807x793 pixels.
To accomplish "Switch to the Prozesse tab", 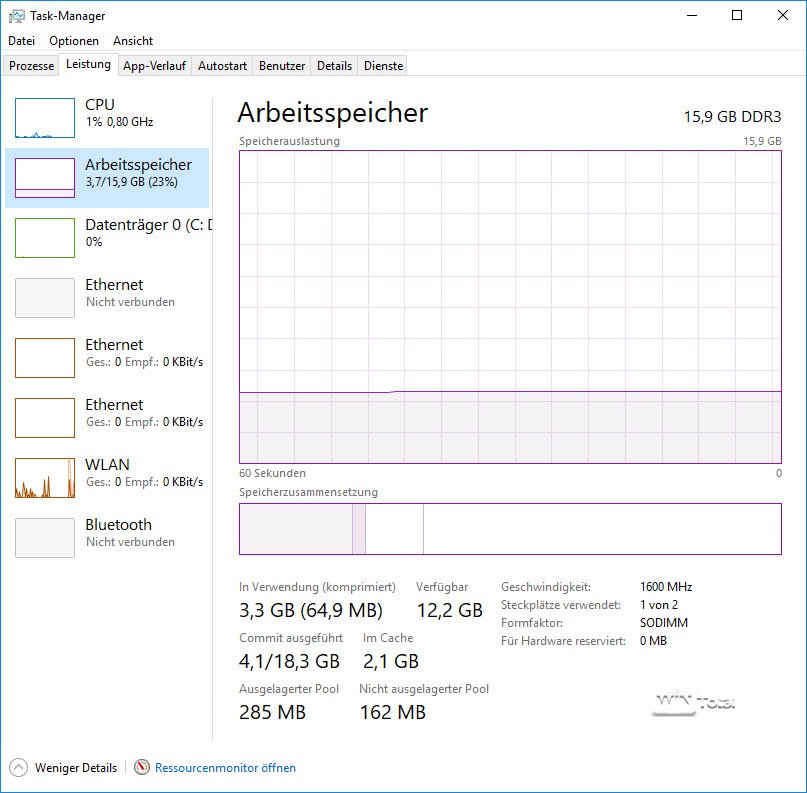I will point(31,66).
